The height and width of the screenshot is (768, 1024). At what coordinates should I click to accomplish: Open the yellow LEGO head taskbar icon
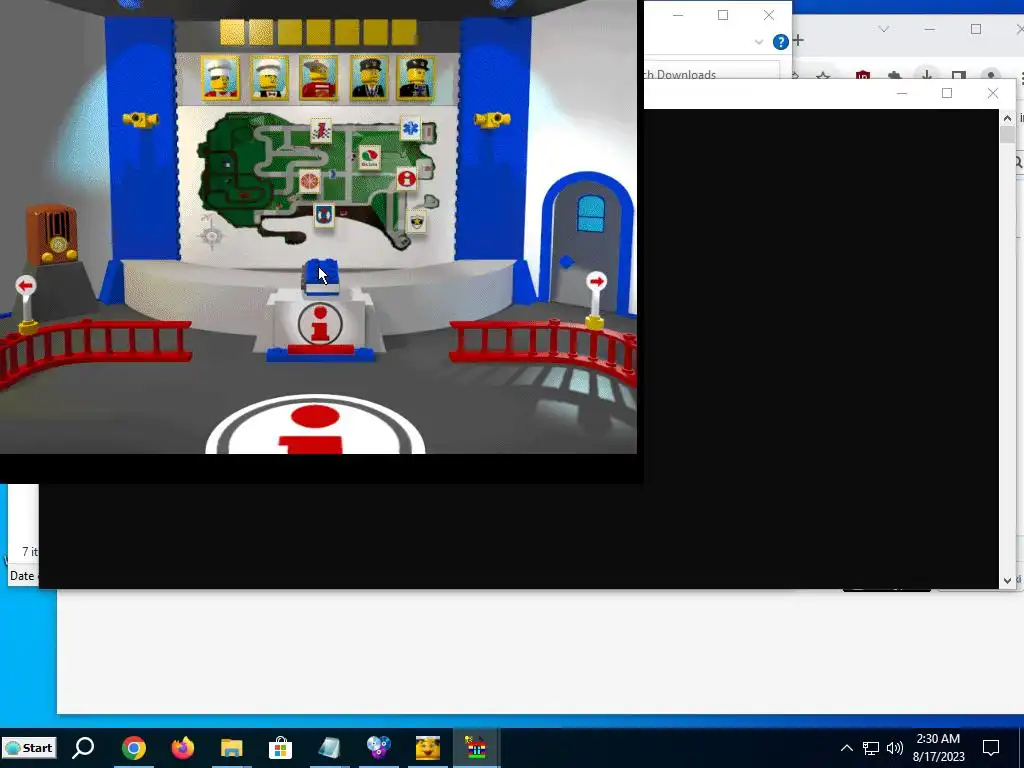[x=428, y=748]
